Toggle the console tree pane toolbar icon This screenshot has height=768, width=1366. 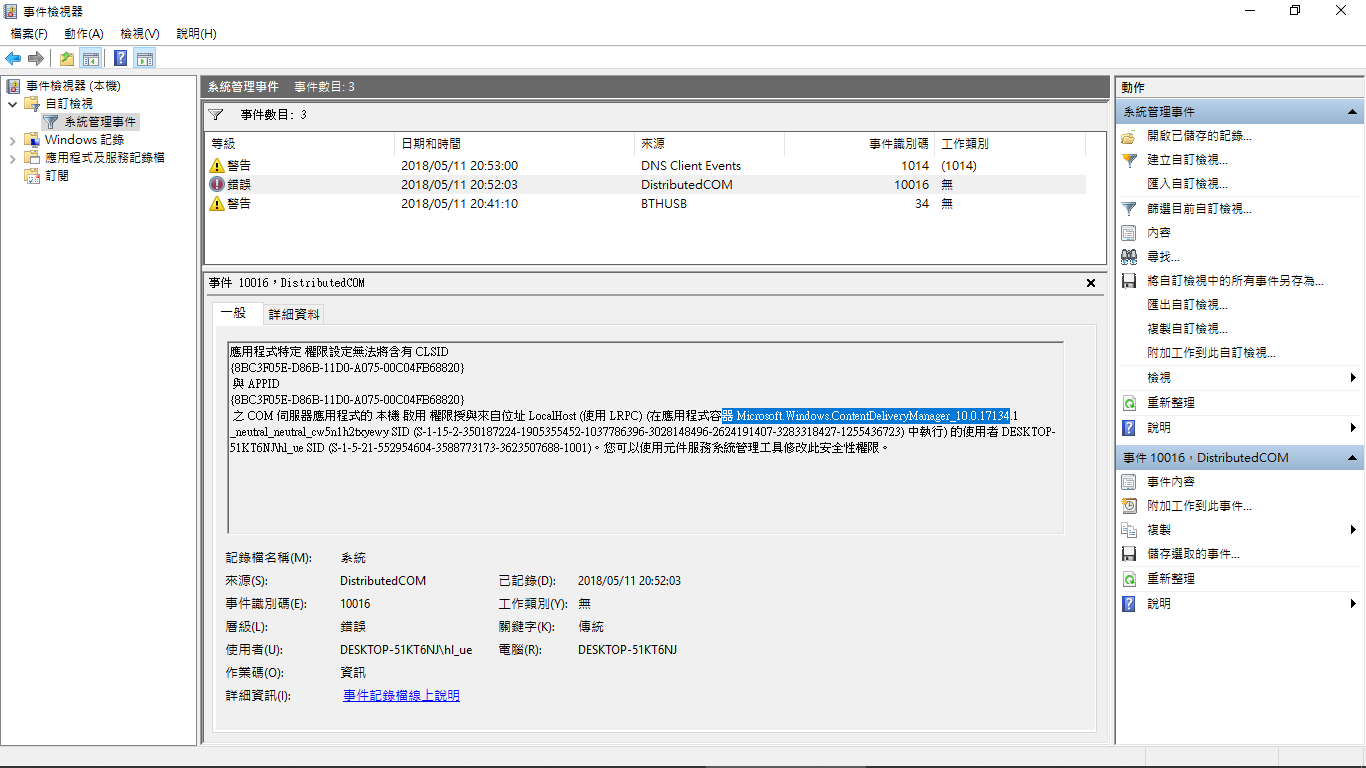point(90,58)
